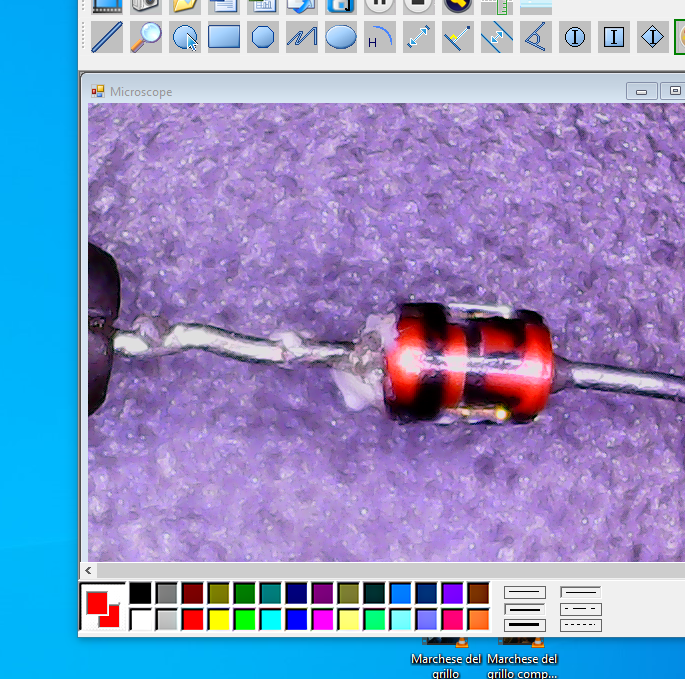Select the double-arrow distance dimension tool
Screen dimensions: 685x679
(419, 37)
